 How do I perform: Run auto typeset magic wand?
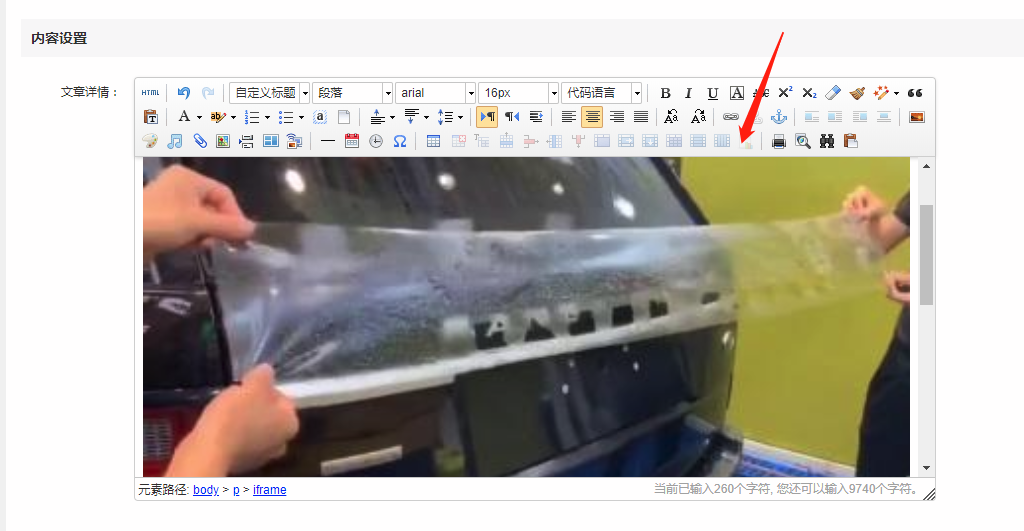[x=880, y=93]
